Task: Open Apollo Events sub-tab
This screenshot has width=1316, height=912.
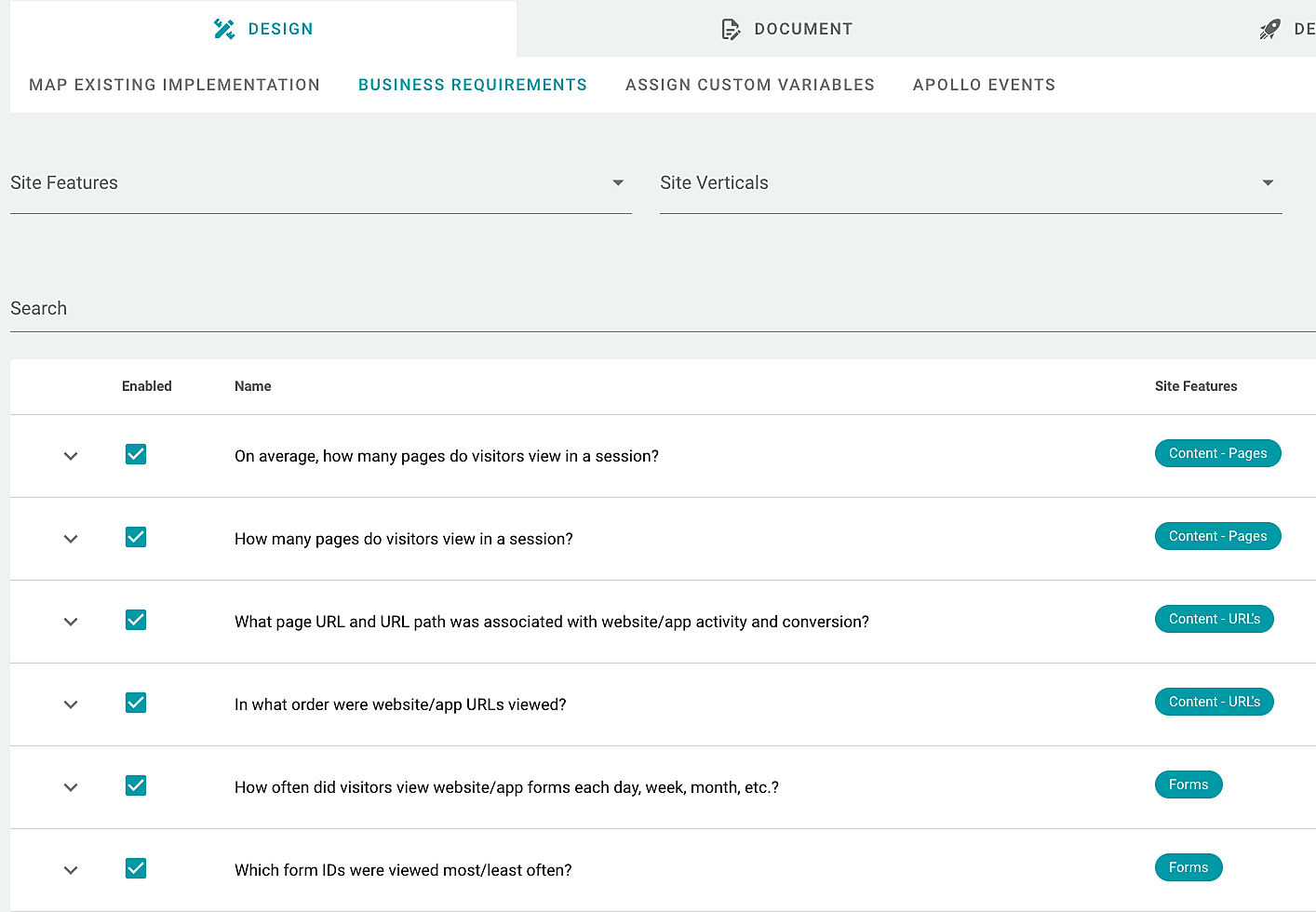Action: (984, 85)
